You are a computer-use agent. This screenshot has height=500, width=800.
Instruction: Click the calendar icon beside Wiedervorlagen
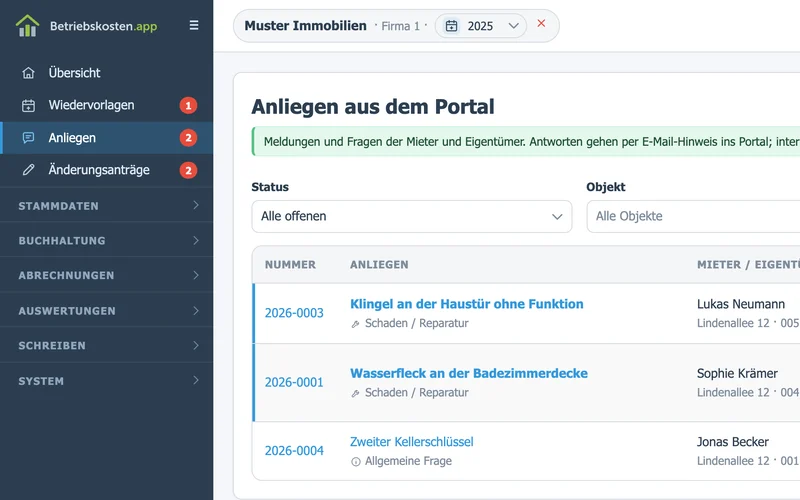click(x=29, y=106)
